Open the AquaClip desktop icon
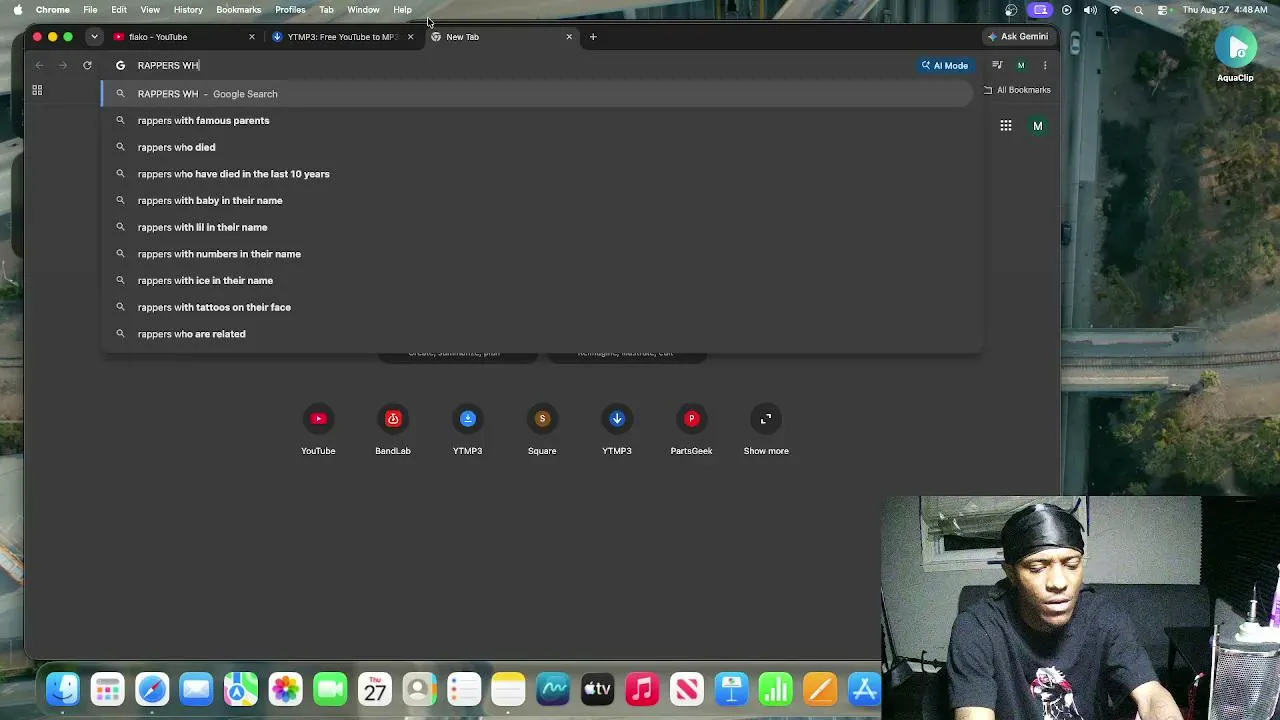1280x720 pixels. tap(1236, 55)
